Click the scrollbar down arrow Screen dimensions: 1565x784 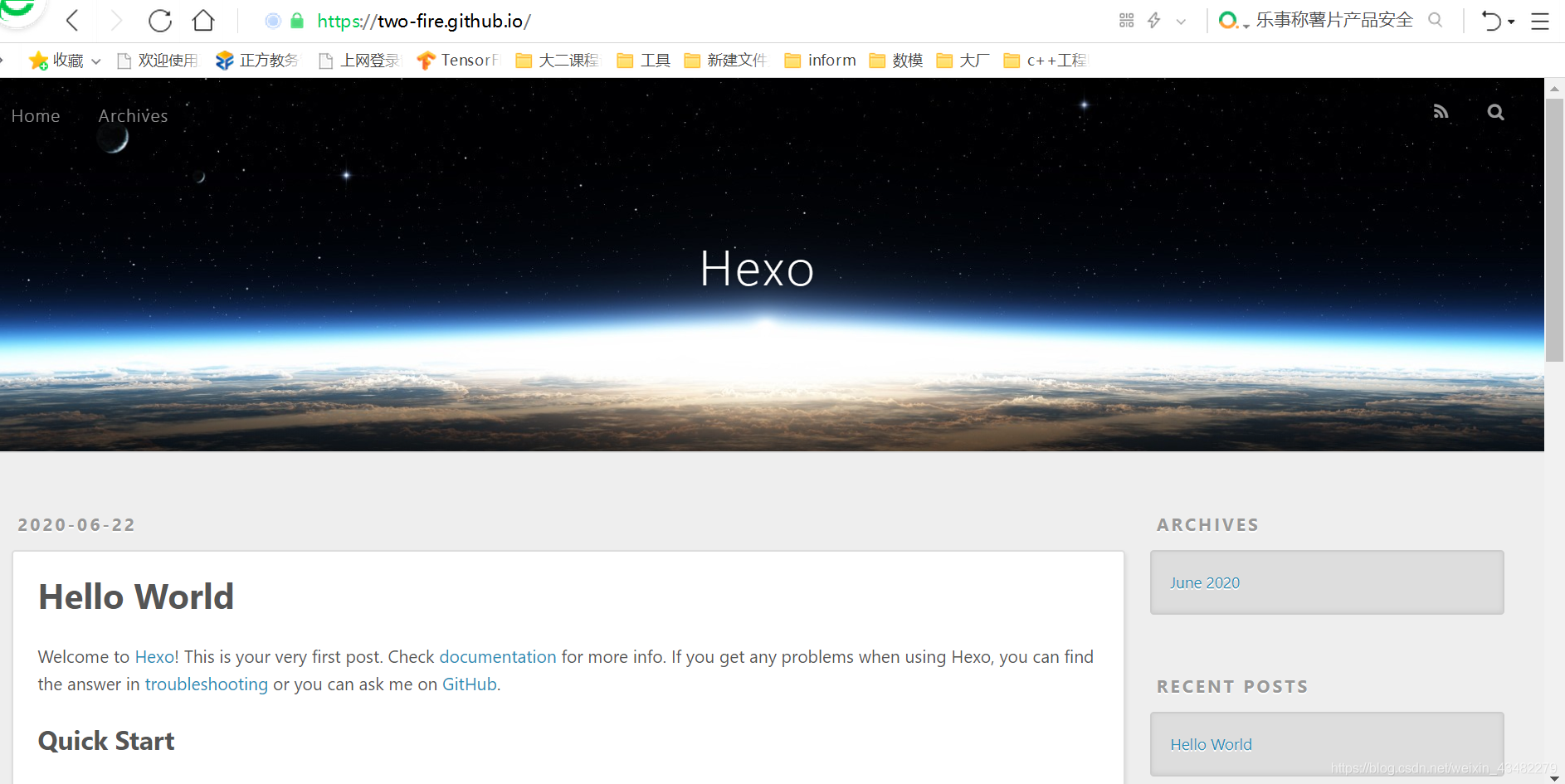pos(1554,777)
